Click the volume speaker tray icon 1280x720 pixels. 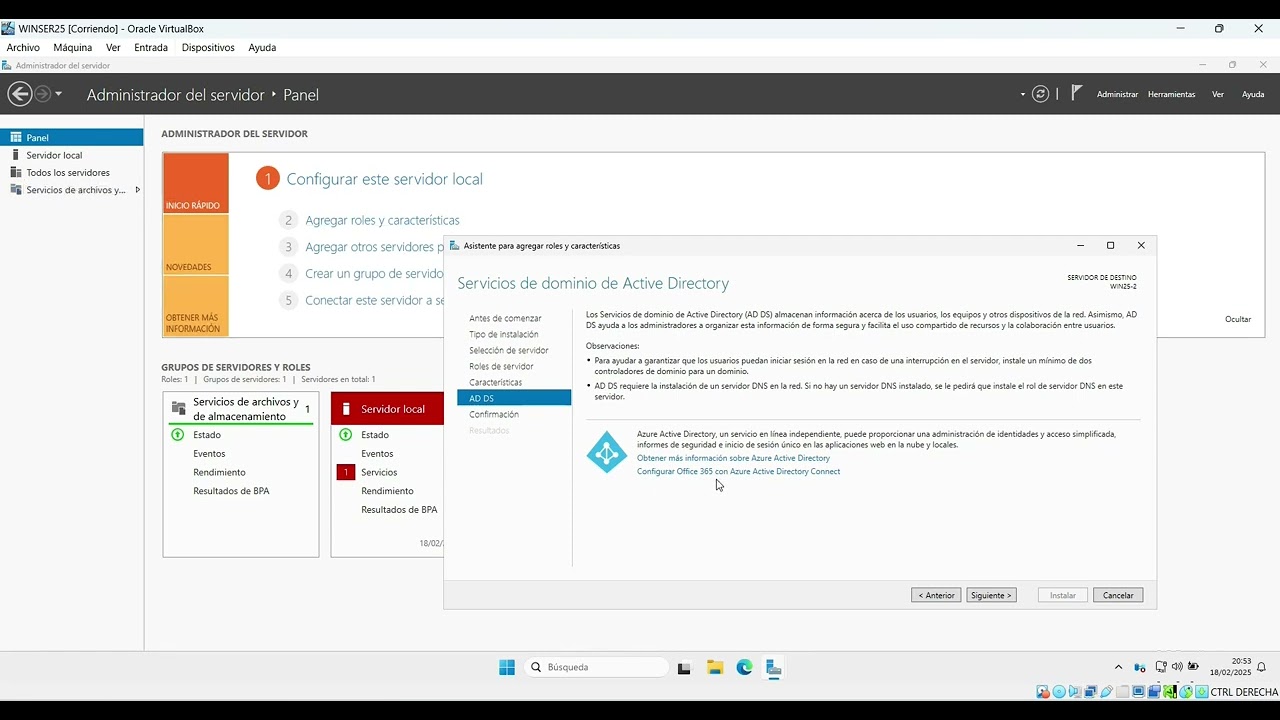tap(1177, 667)
